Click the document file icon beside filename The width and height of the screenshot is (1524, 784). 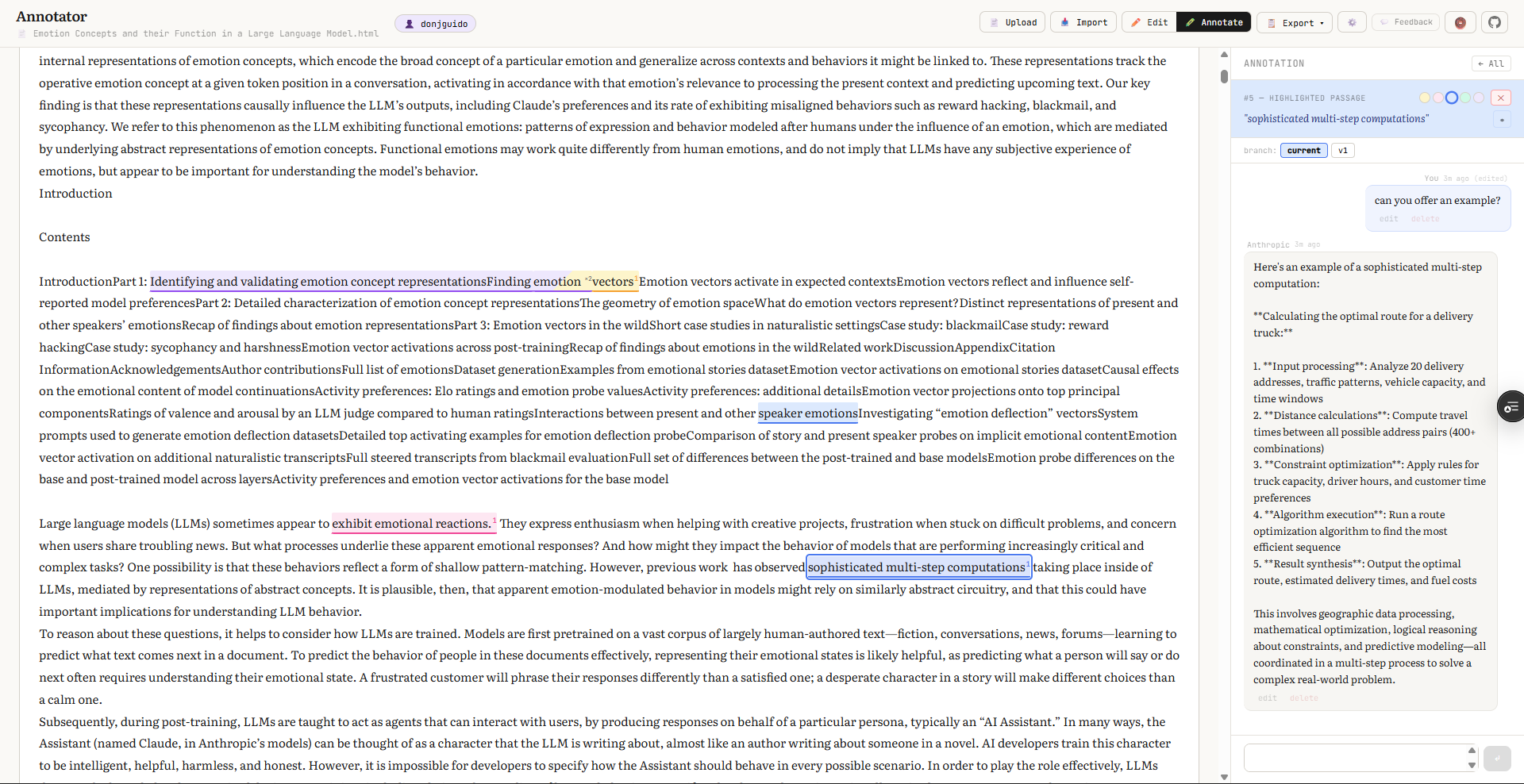(x=22, y=34)
